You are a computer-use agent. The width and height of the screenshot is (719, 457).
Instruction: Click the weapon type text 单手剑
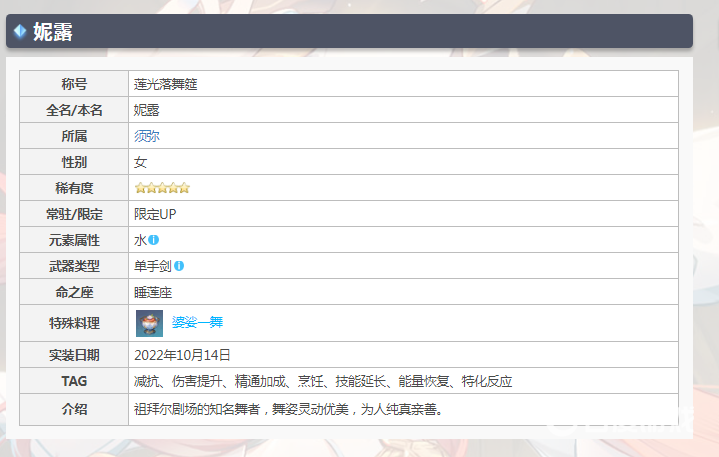(153, 266)
